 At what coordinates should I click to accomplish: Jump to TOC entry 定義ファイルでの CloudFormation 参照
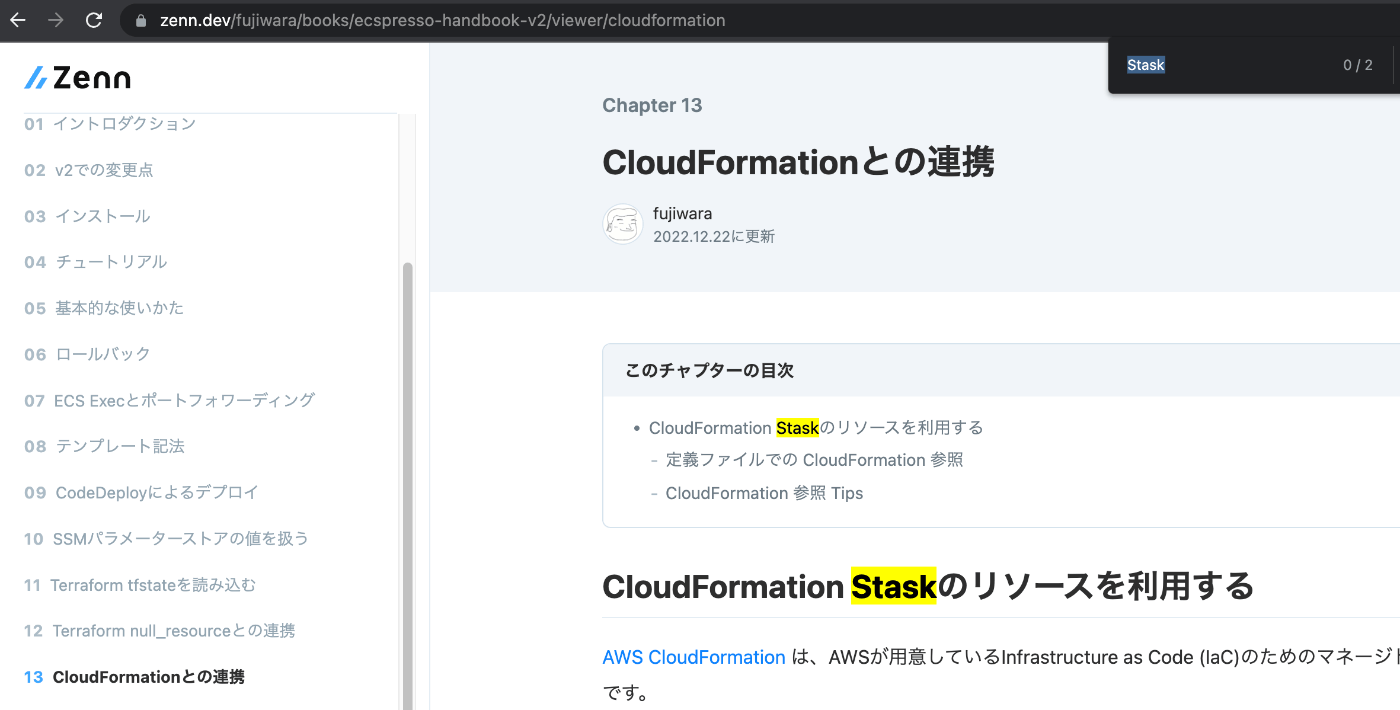pyautogui.click(x=815, y=460)
